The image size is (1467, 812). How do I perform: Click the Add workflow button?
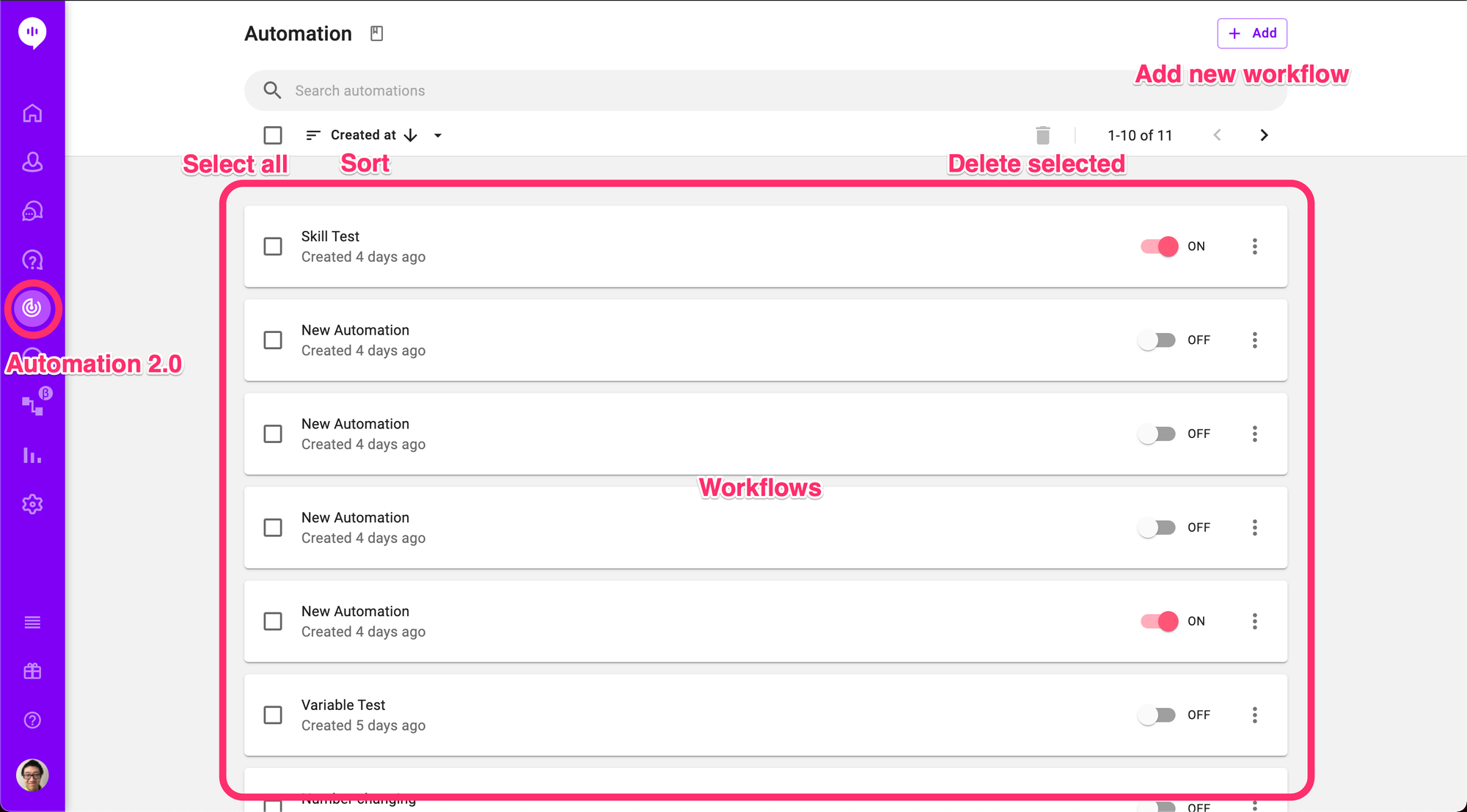(x=1251, y=34)
